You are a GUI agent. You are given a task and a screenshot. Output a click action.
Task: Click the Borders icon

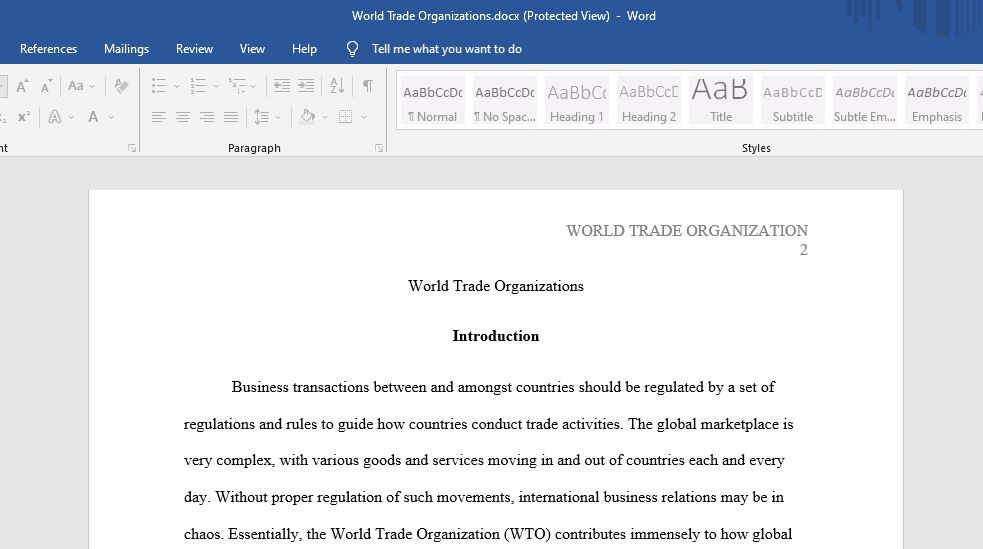pos(345,117)
